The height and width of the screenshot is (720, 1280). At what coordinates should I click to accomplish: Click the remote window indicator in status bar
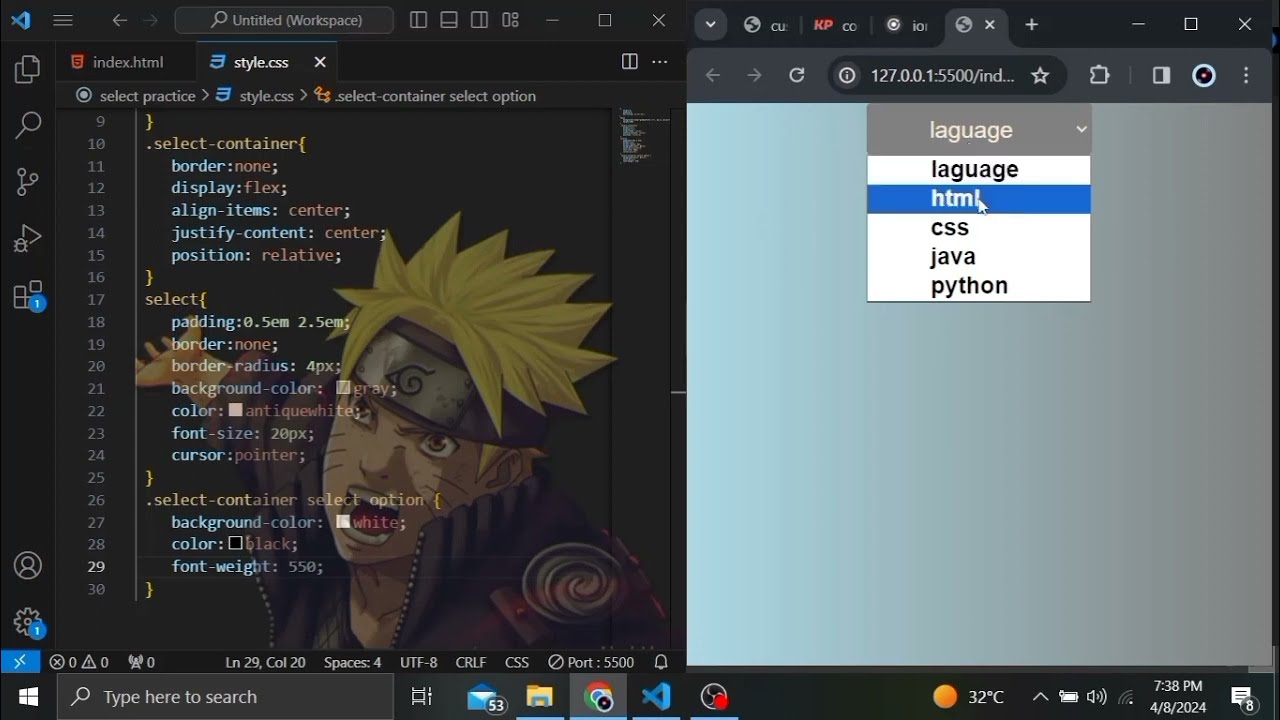pos(20,662)
